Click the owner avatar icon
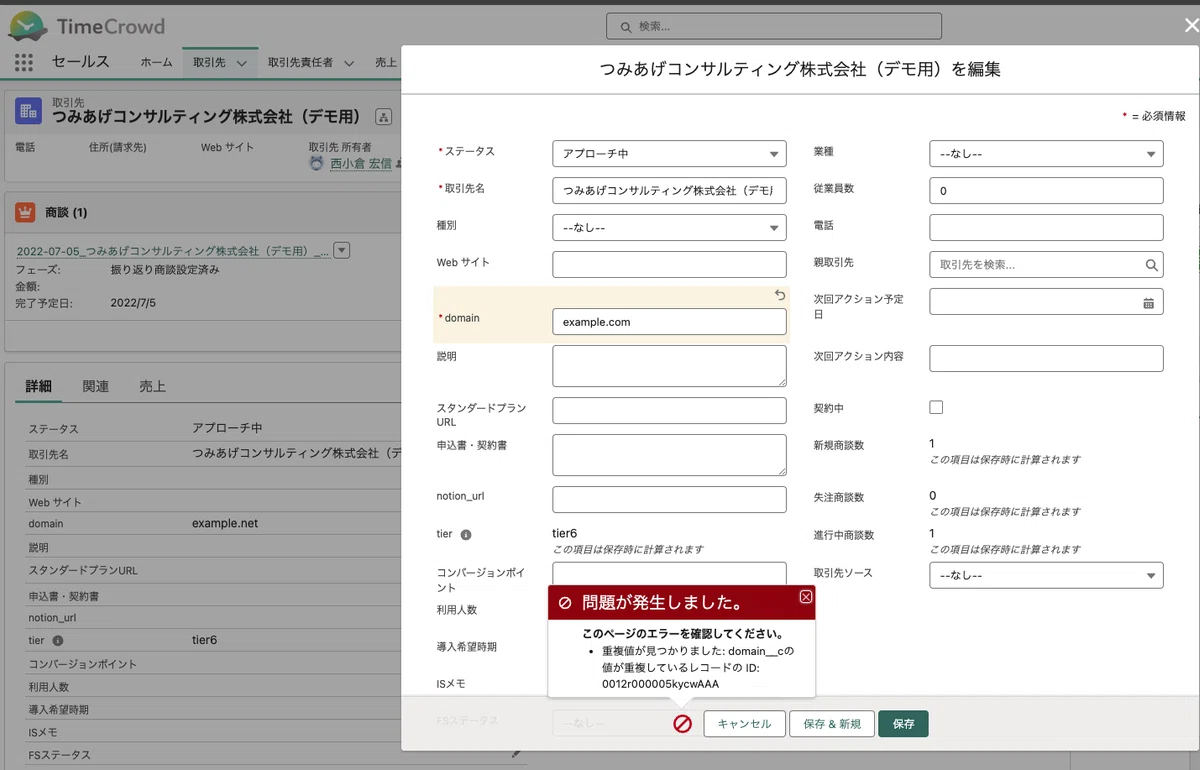The image size is (1200, 770). click(316, 163)
